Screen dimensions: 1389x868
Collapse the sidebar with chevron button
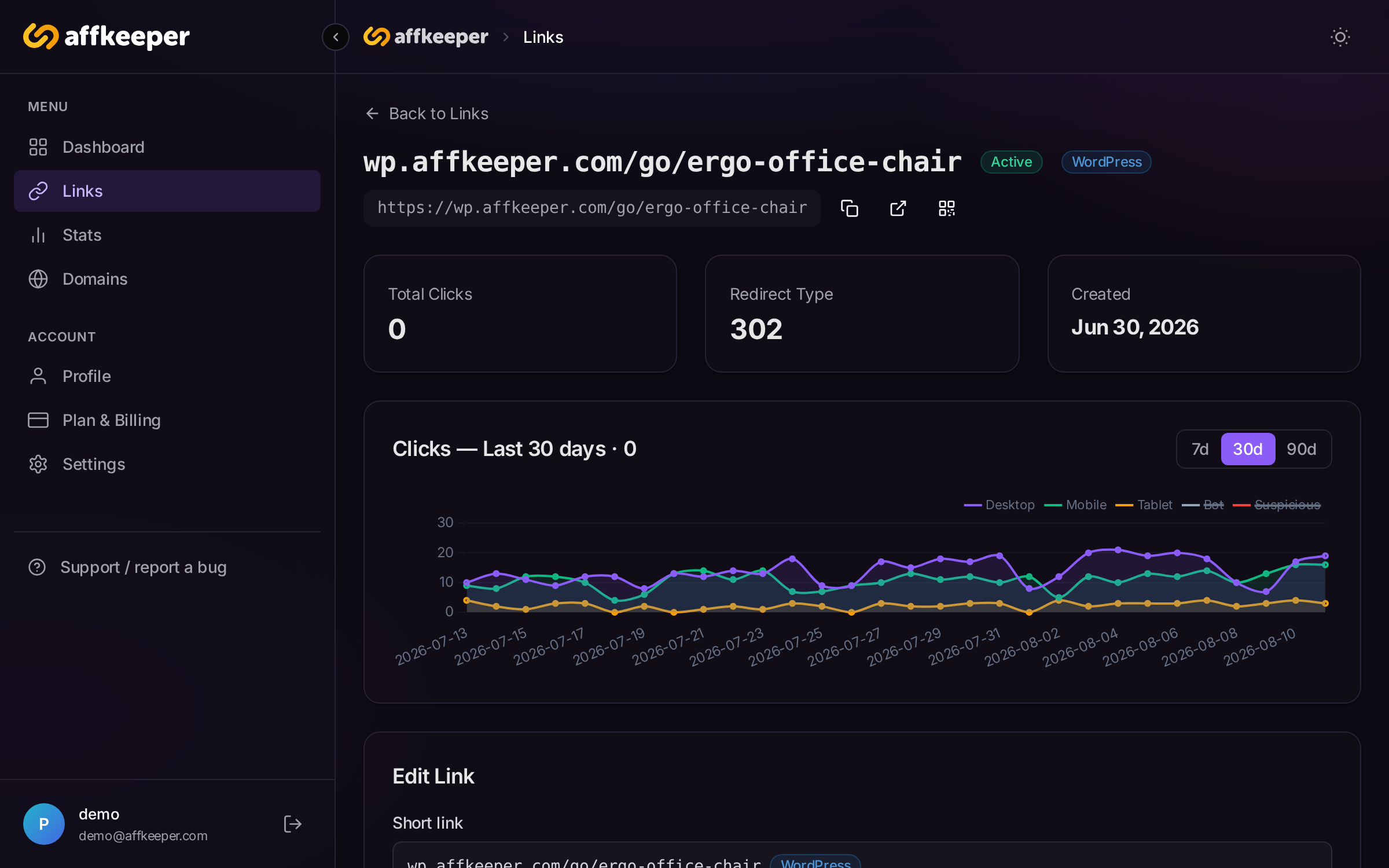tap(336, 37)
